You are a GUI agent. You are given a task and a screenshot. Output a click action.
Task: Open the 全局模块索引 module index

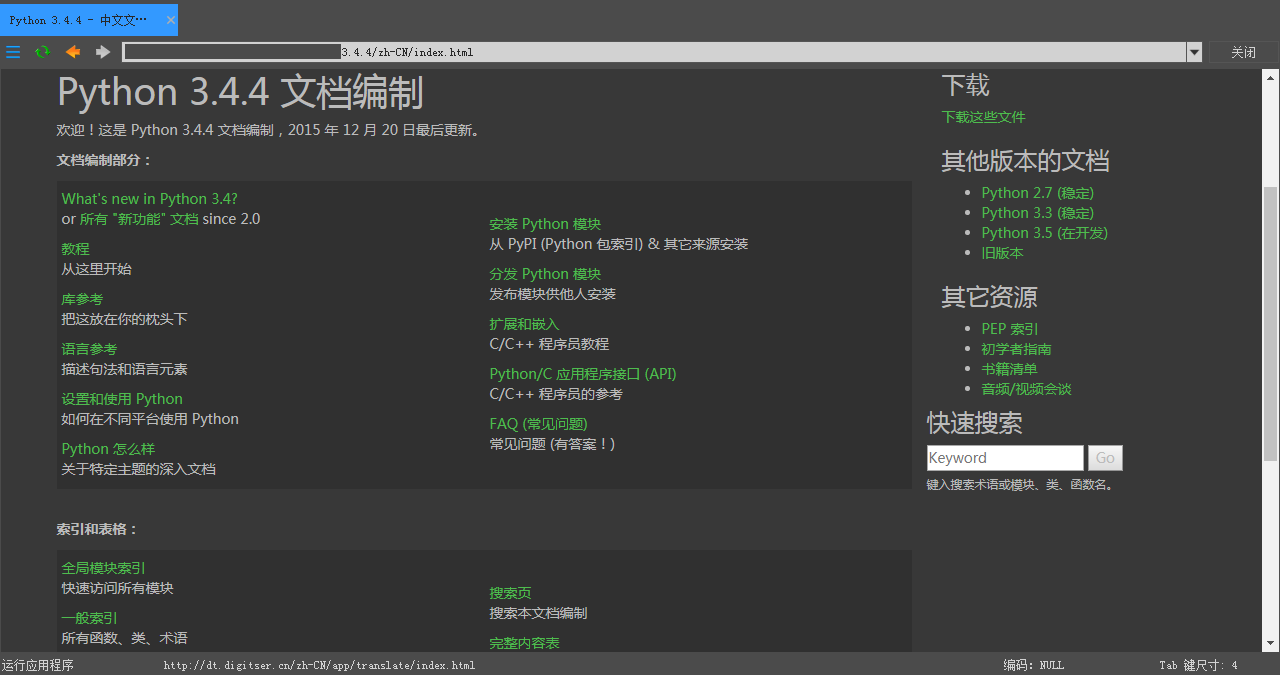tap(103, 567)
